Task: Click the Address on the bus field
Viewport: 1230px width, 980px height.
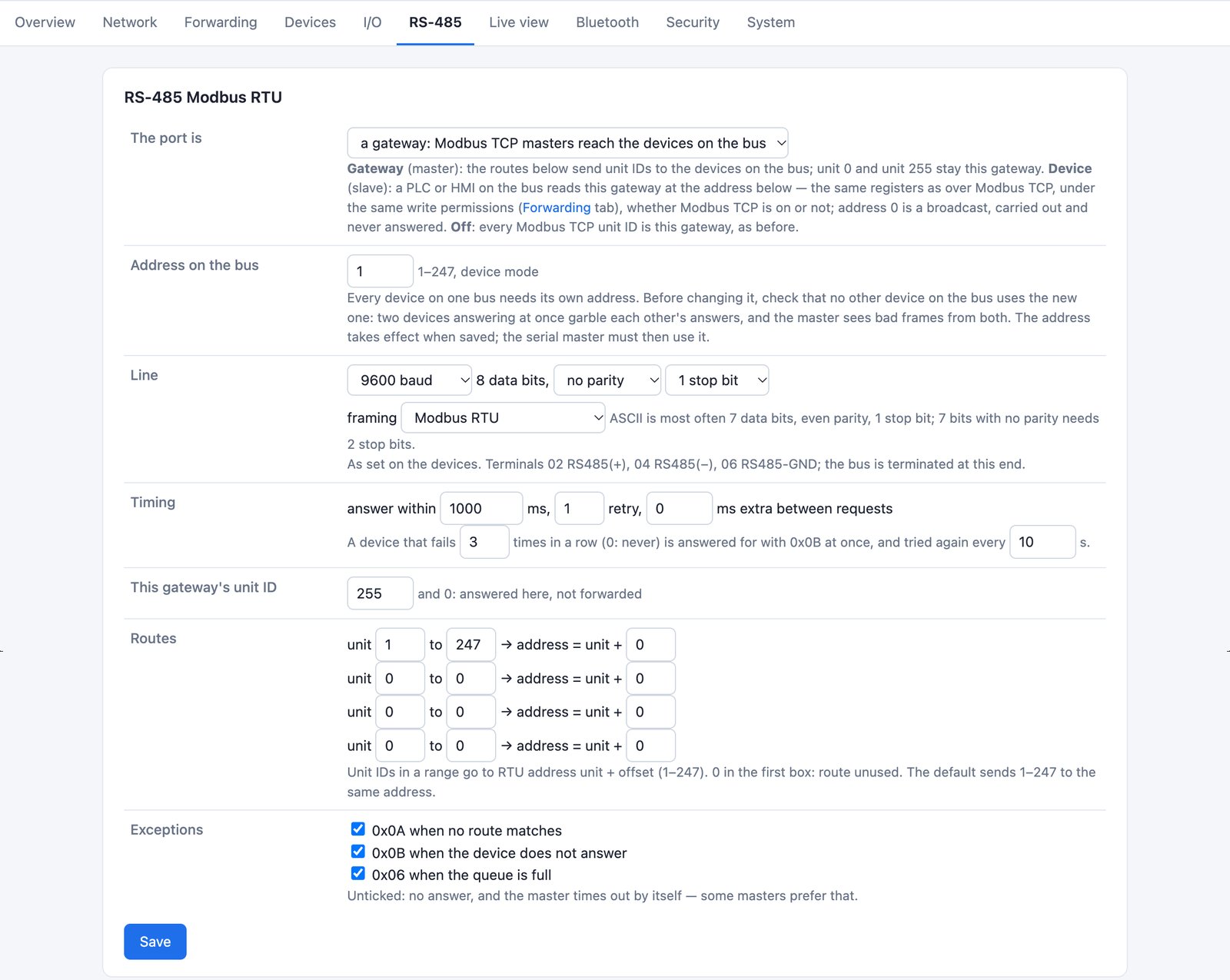Action: (380, 271)
